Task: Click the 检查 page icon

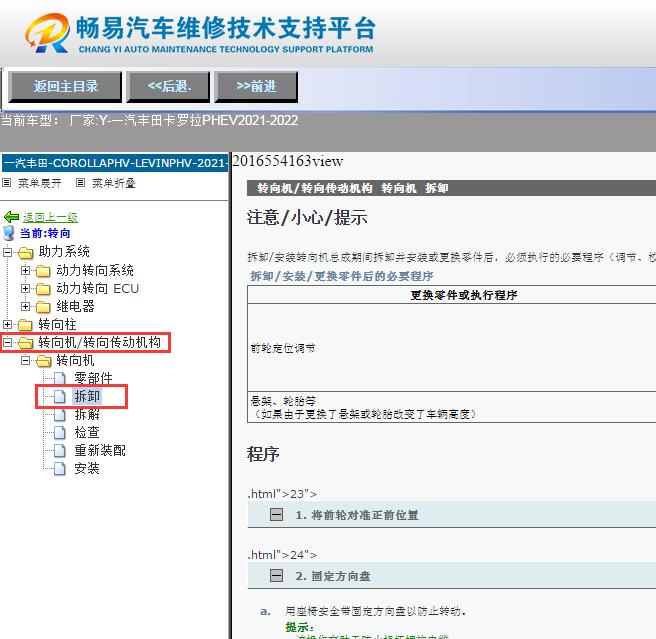Action: tap(60, 432)
